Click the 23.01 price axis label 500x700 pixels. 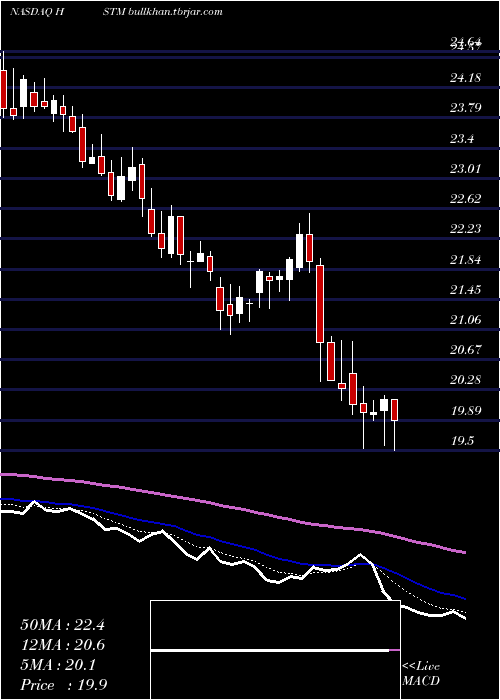[465, 169]
